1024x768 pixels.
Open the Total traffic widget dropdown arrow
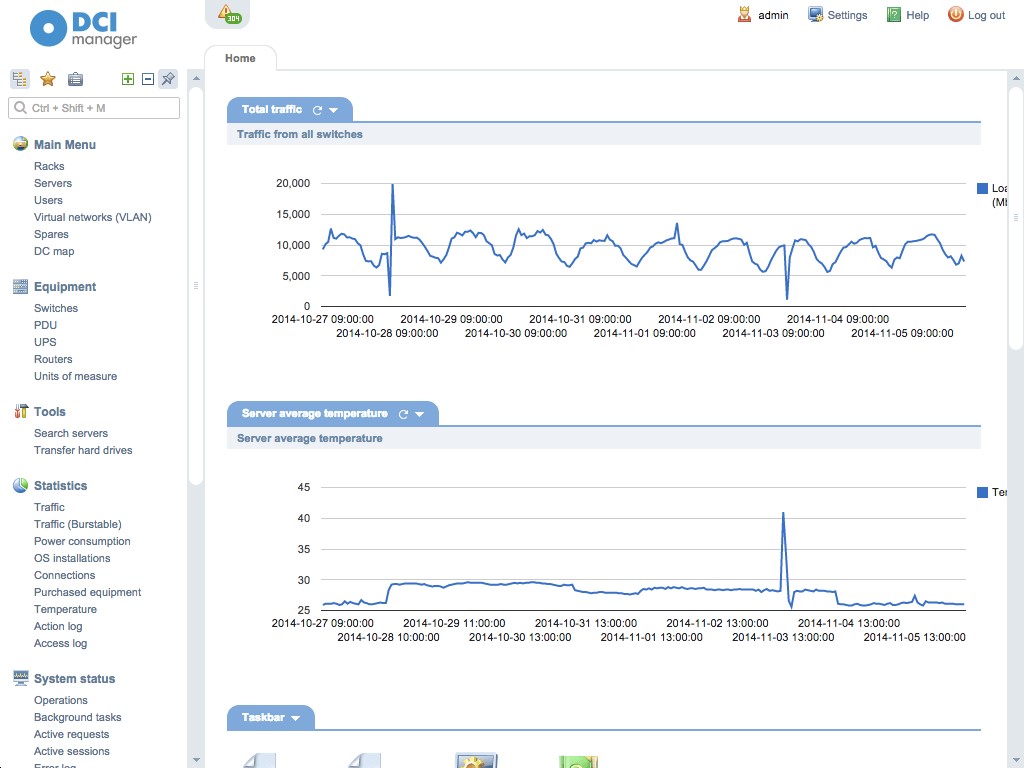[x=334, y=110]
